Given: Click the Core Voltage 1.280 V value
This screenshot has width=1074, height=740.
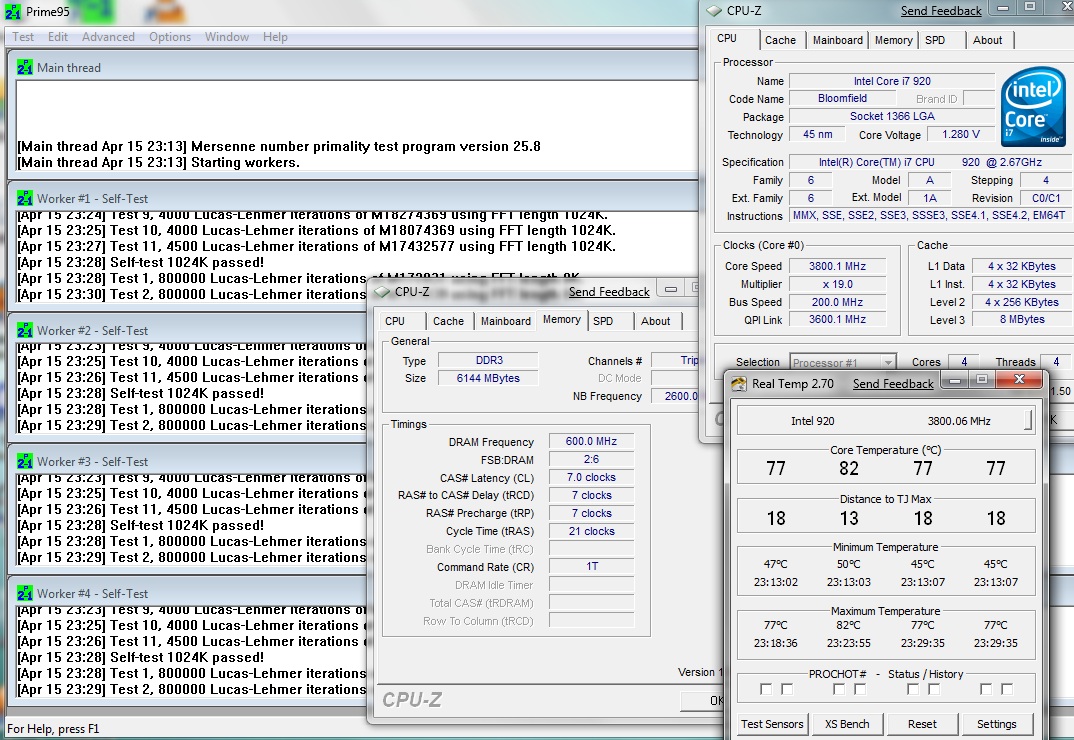Looking at the screenshot, I should click(960, 134).
